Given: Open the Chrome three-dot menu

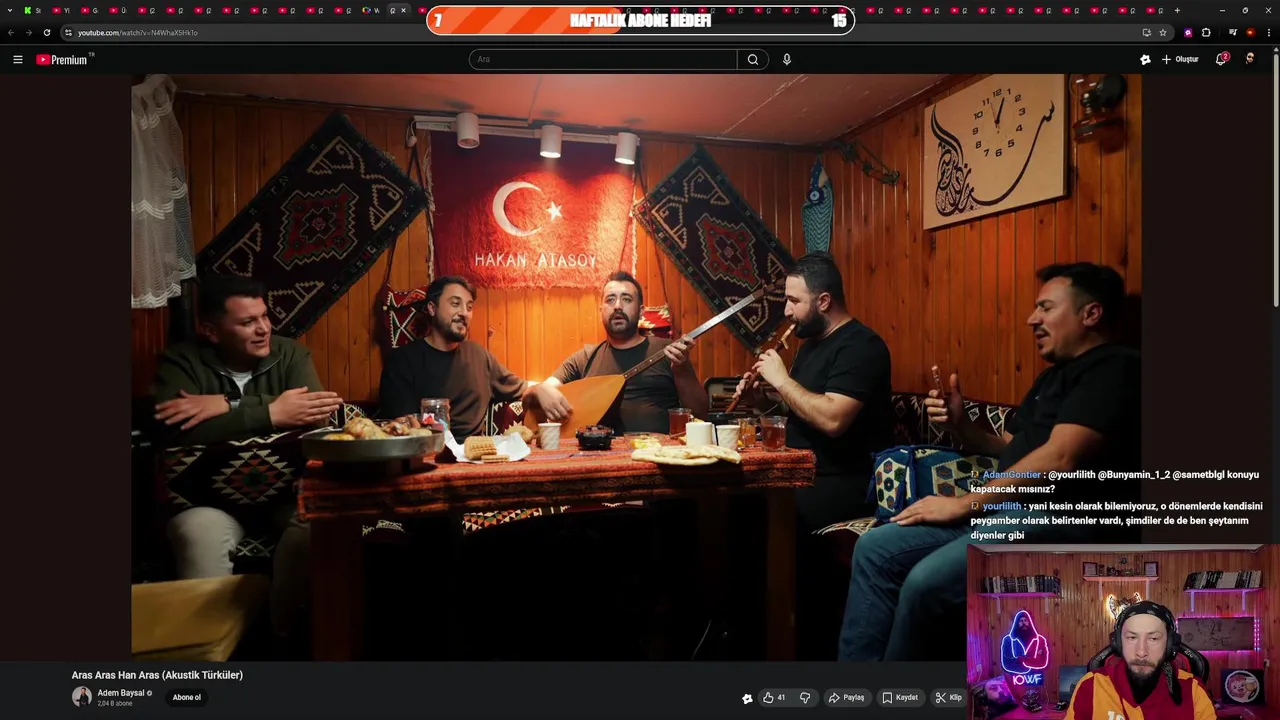Looking at the screenshot, I should pos(1268,32).
